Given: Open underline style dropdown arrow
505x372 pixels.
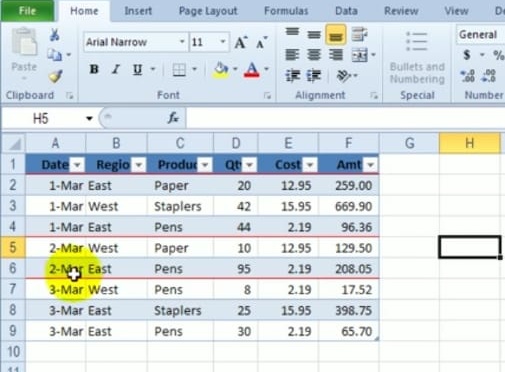Looking at the screenshot, I should (153, 69).
